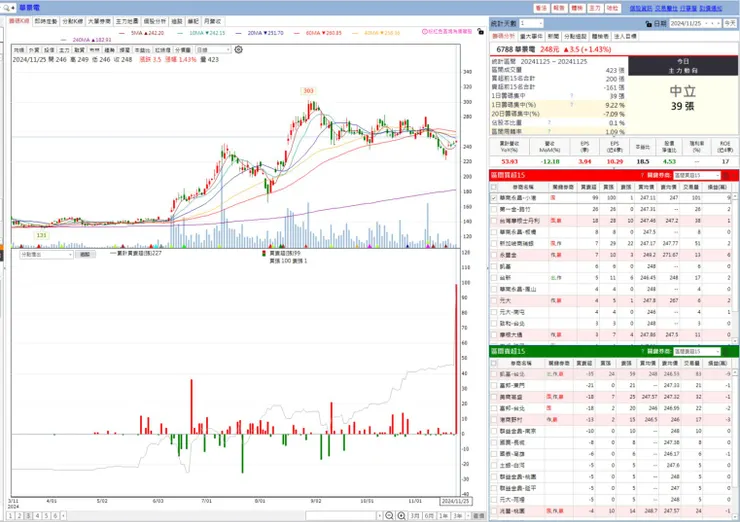Switch to the 重大事件 tab
The width and height of the screenshot is (740, 522).
[x=531, y=36]
